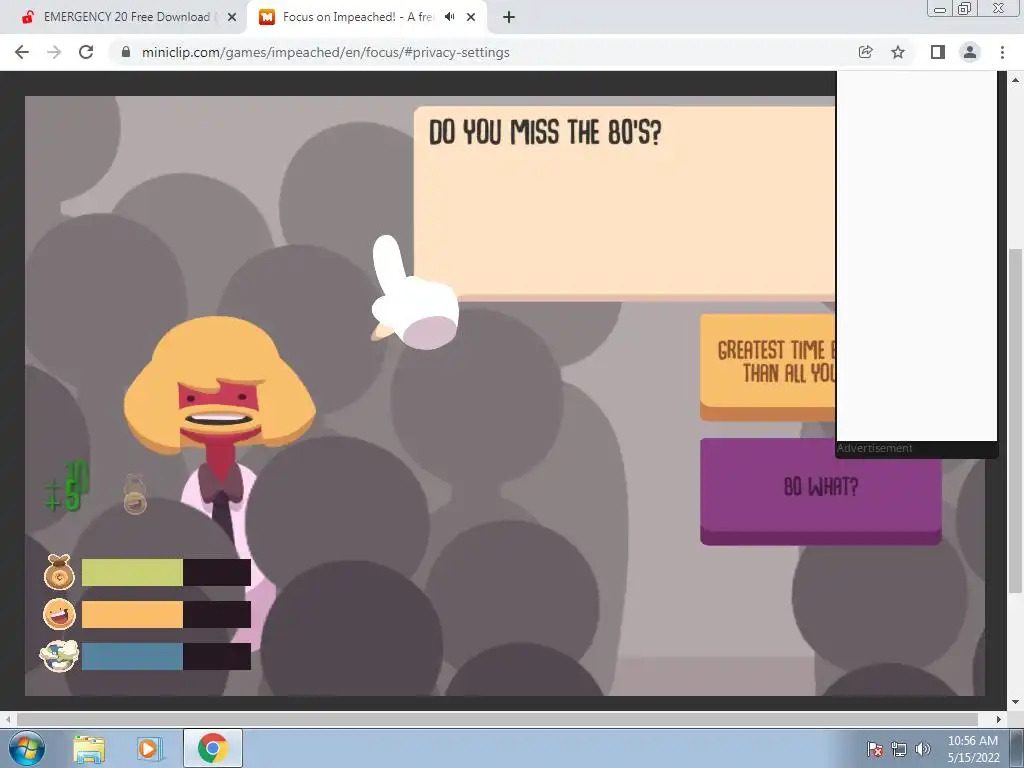Viewport: 1024px width, 768px height.
Task: Mute the tab audio speaker icon
Action: click(x=449, y=17)
